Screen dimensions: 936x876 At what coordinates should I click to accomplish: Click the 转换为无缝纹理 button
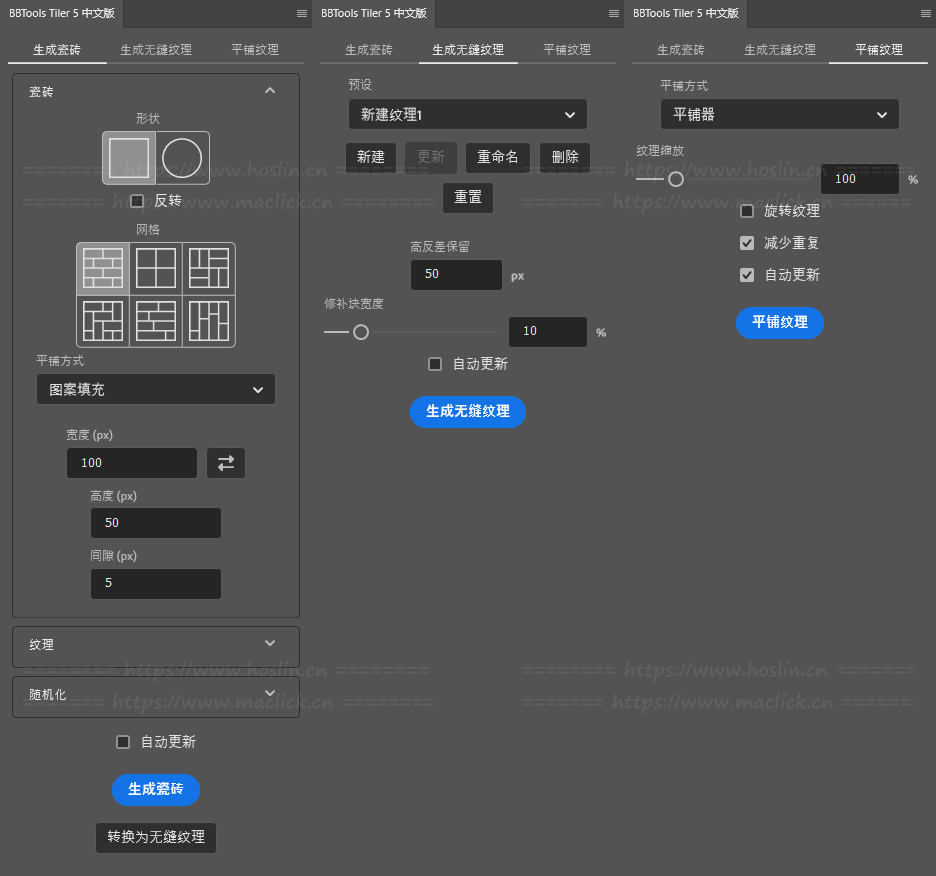tap(156, 837)
